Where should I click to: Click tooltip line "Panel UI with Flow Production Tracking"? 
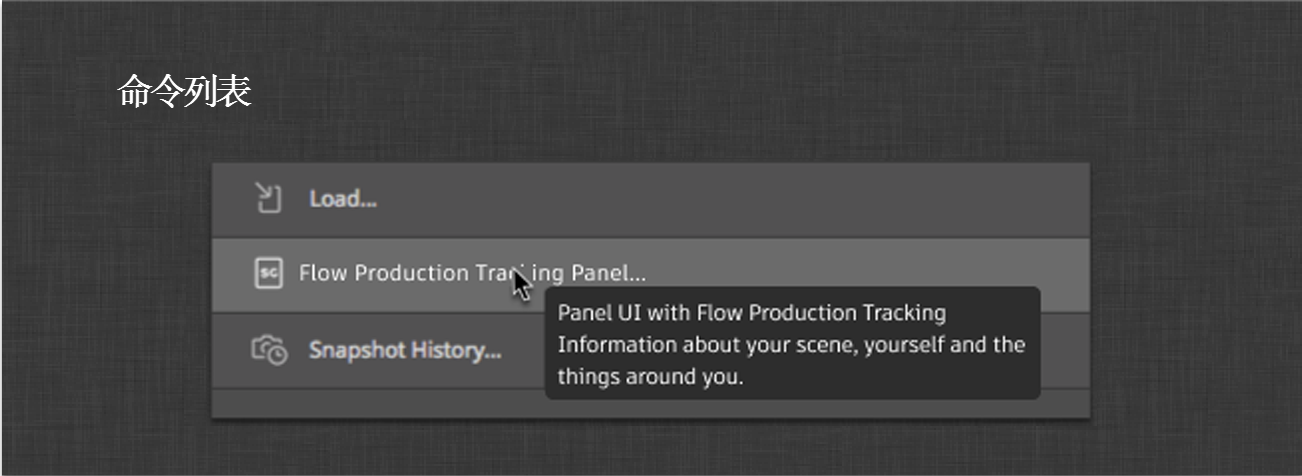(751, 313)
